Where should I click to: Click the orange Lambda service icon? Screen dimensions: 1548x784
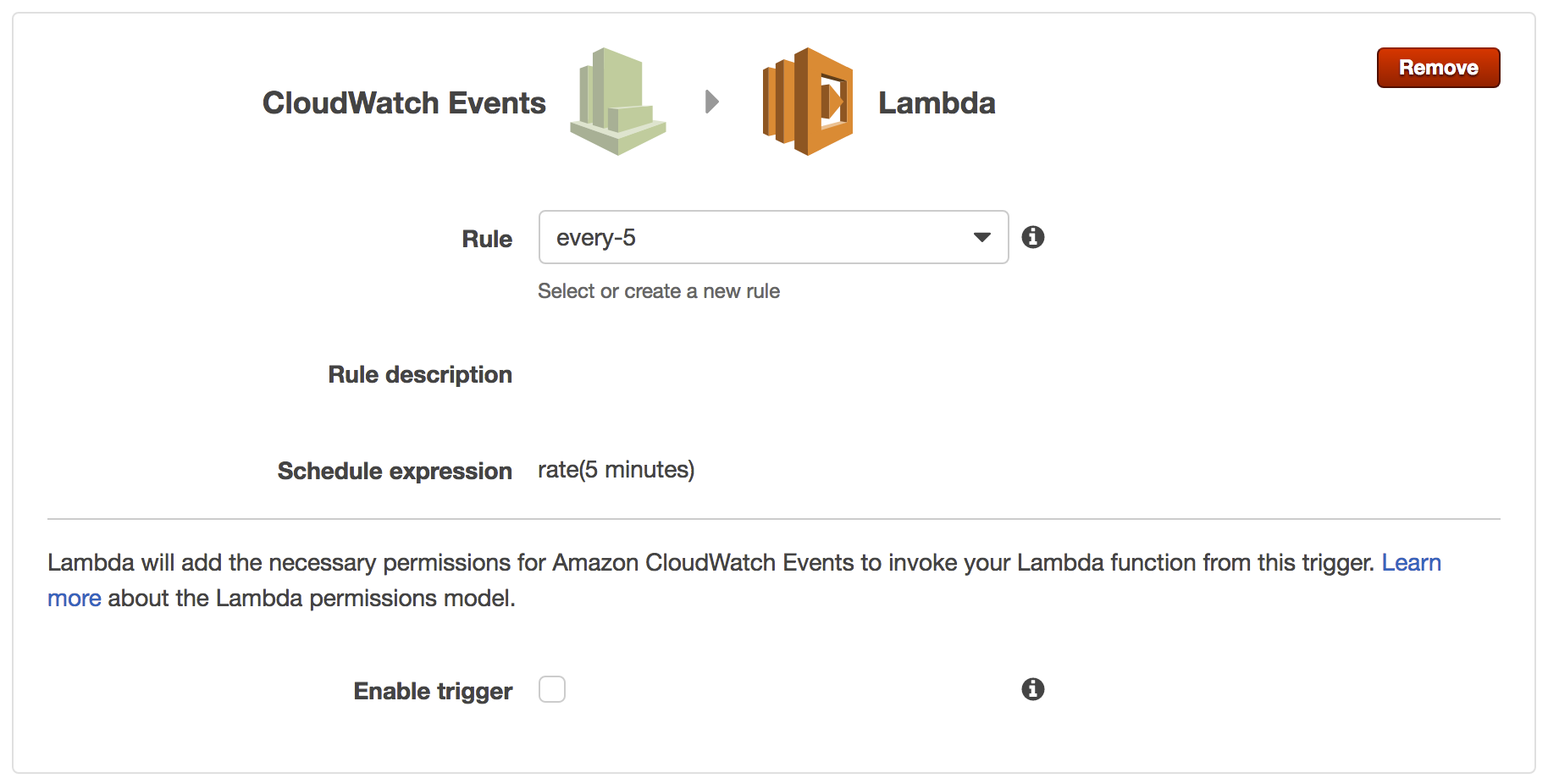(x=808, y=102)
